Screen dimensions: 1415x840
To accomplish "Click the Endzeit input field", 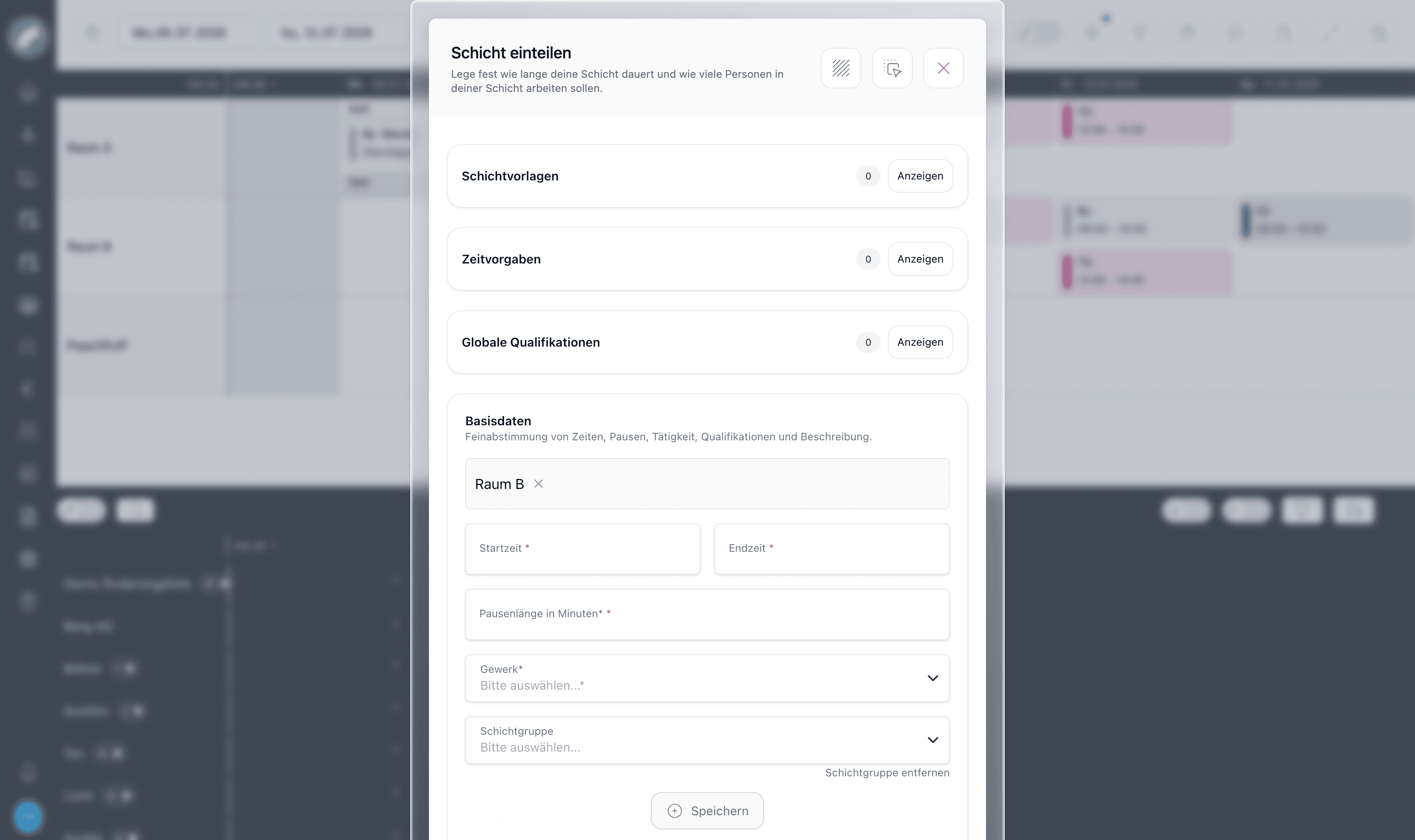I will tap(831, 549).
